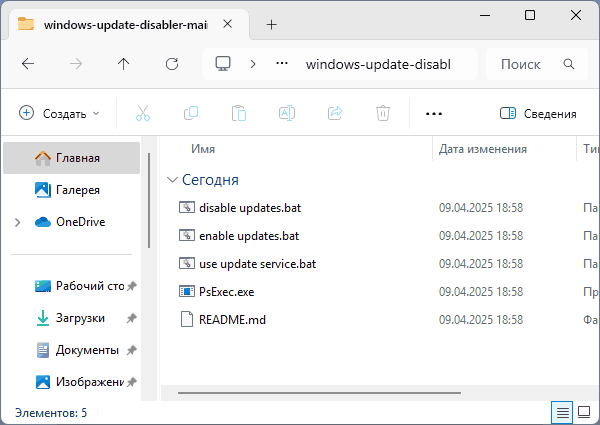
Task: Click the README.md document icon
Action: point(187,319)
